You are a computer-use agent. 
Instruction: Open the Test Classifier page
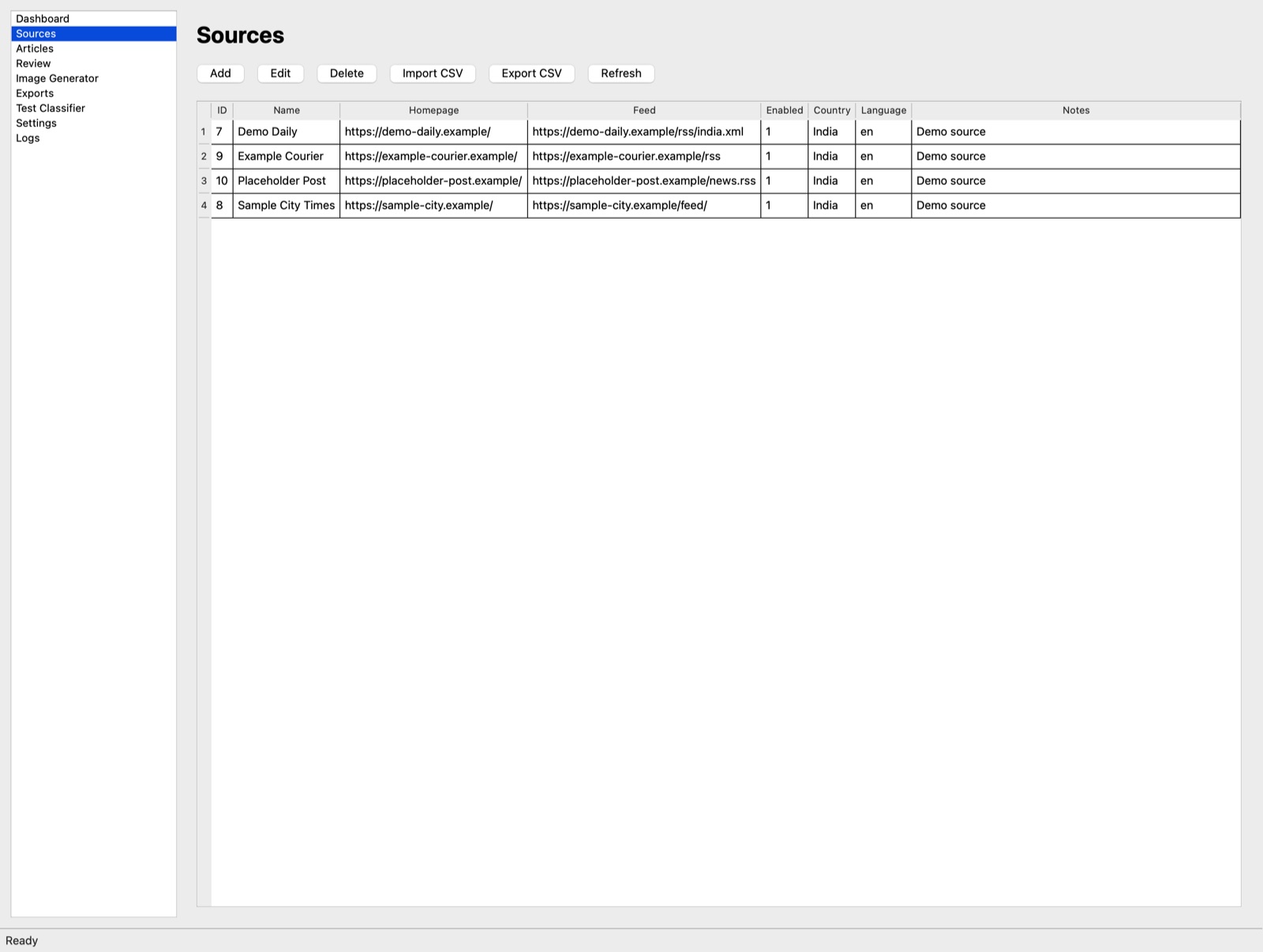pyautogui.click(x=93, y=108)
